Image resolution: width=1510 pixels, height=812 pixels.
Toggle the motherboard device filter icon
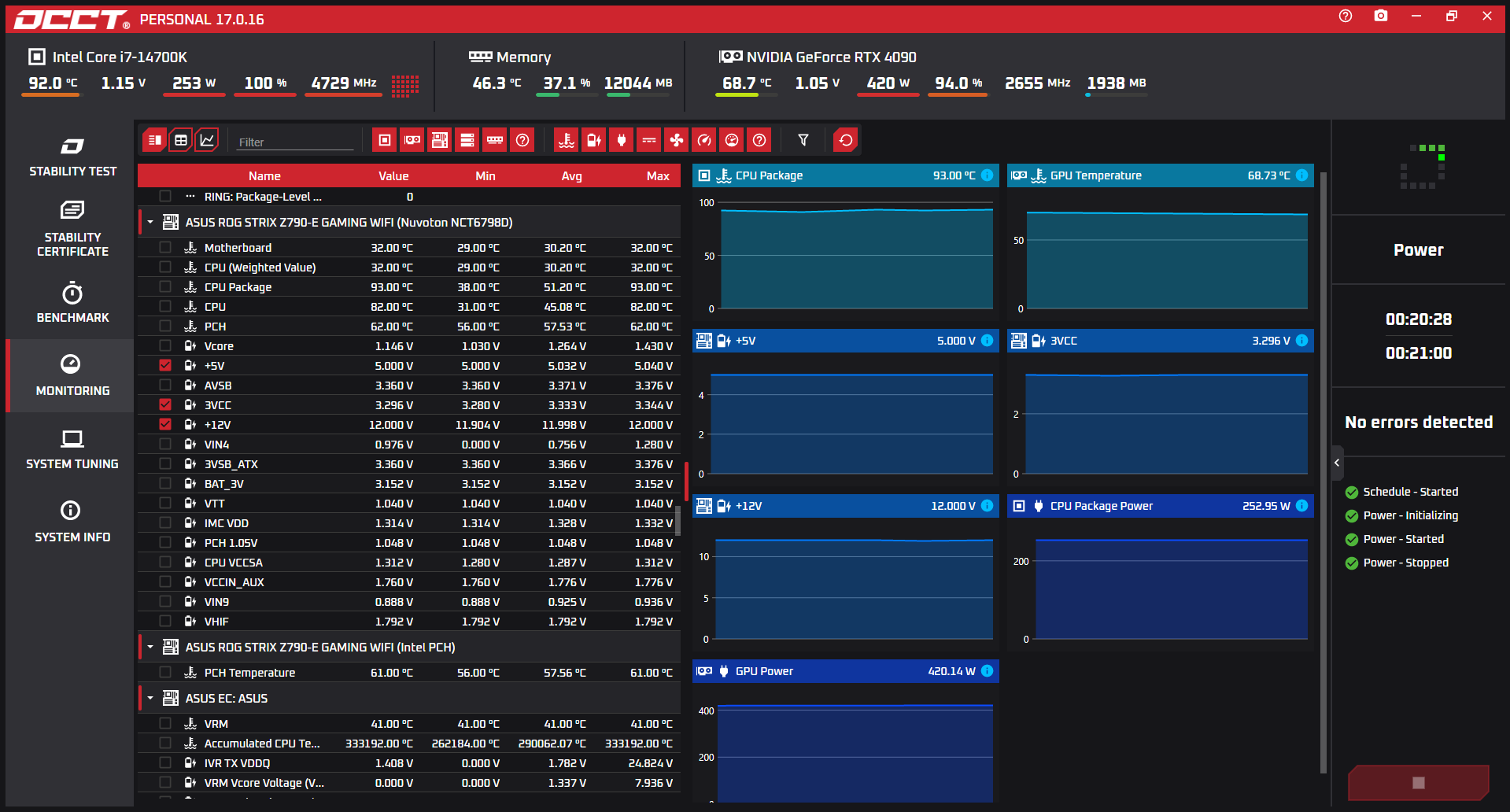click(440, 140)
